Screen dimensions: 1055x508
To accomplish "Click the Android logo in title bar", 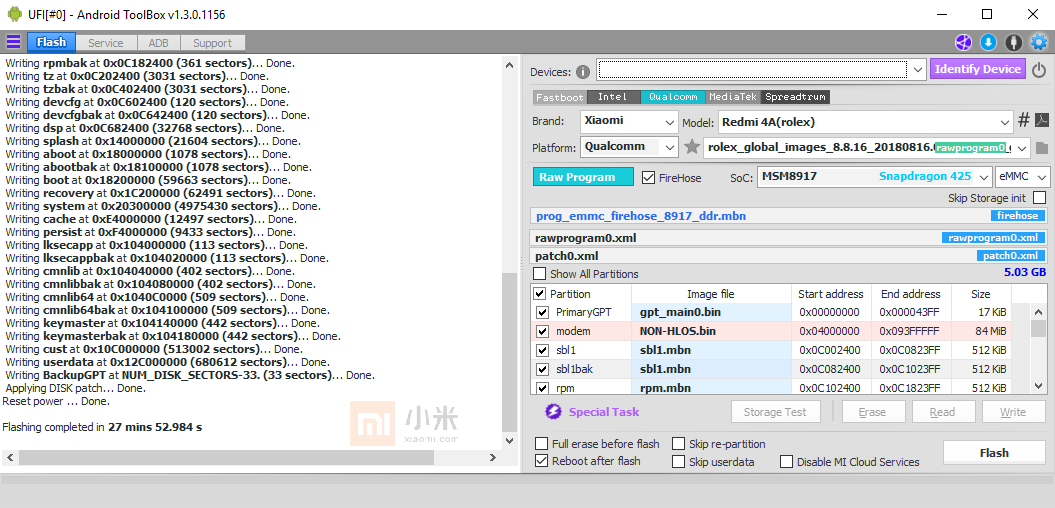I will coord(14,14).
